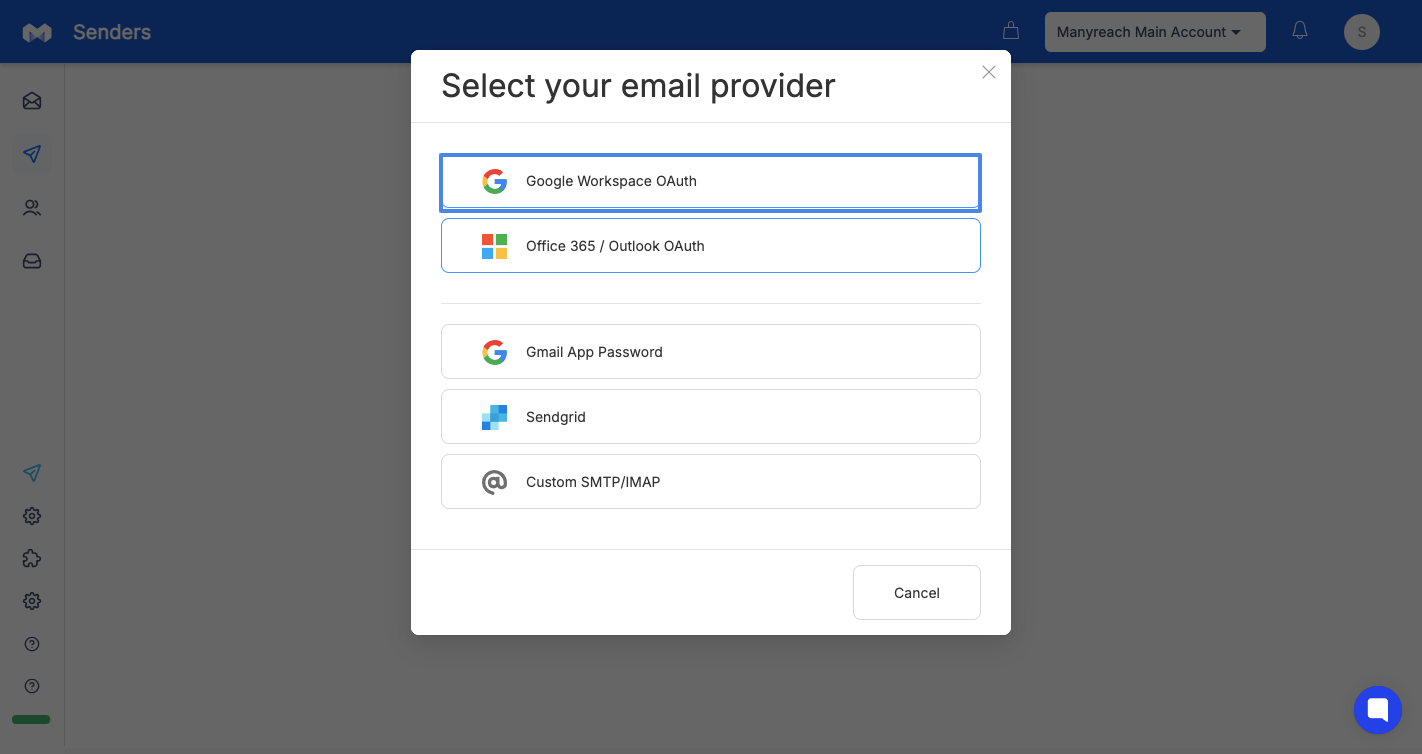The width and height of the screenshot is (1422, 754).
Task: Click the question mark icon above the green bar
Action: pos(32,686)
